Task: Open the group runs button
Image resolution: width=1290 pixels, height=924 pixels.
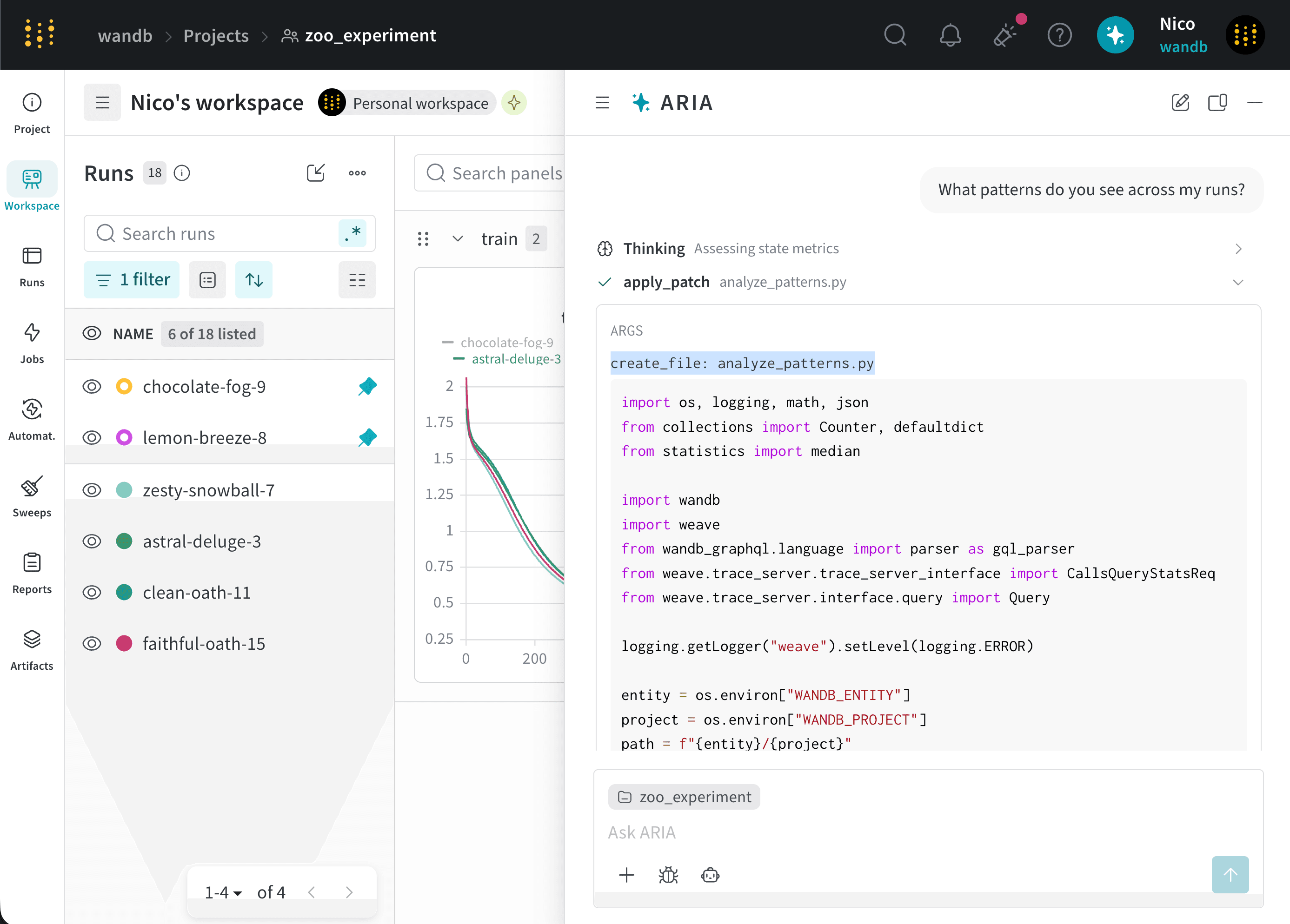Action: [x=207, y=280]
